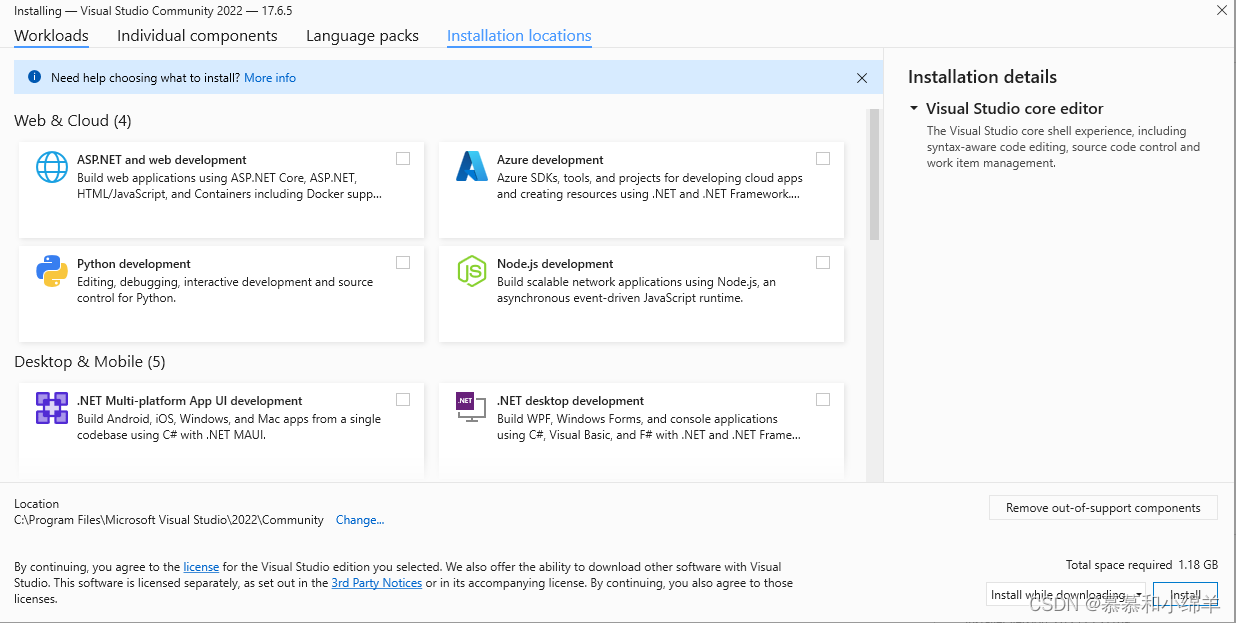The image size is (1236, 623).
Task: Click .NET Multi-platform App UI development title
Action: pos(190,401)
